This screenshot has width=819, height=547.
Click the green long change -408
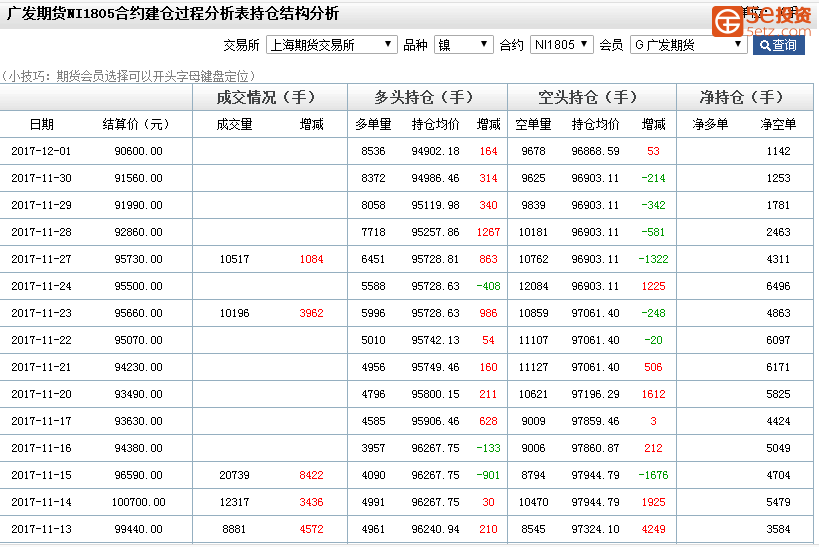(x=488, y=286)
